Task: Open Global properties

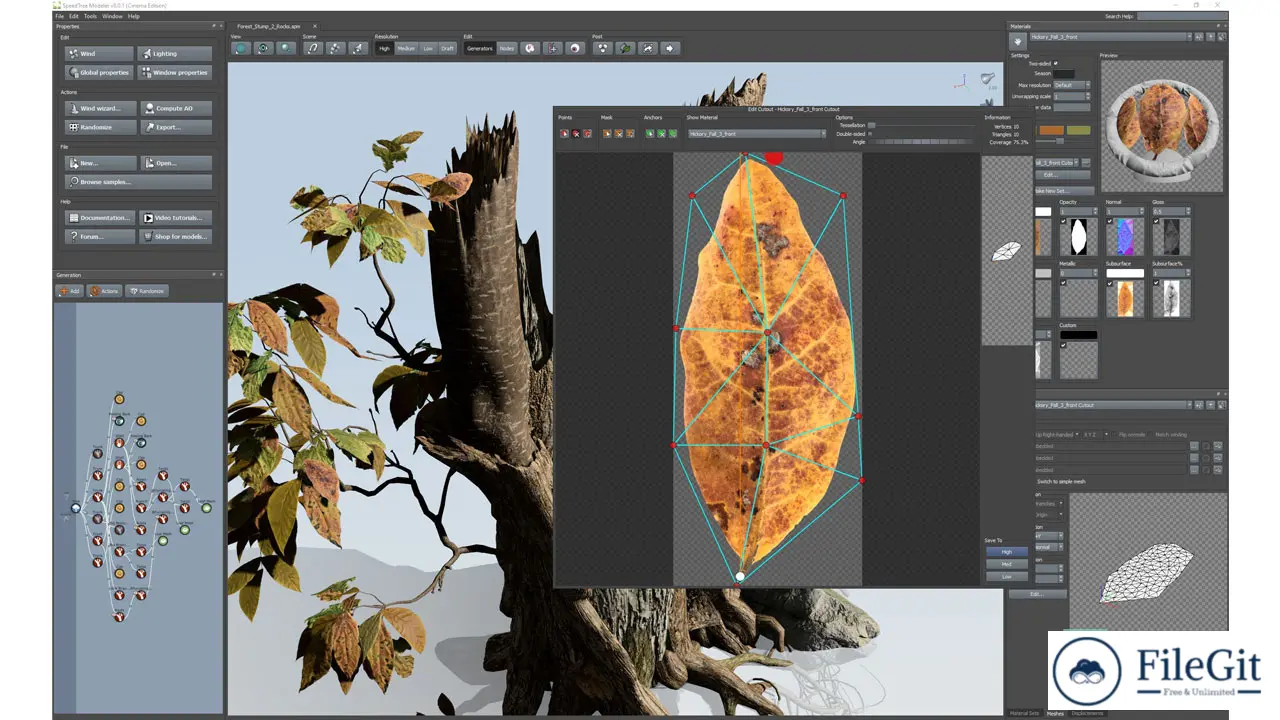Action: point(99,72)
